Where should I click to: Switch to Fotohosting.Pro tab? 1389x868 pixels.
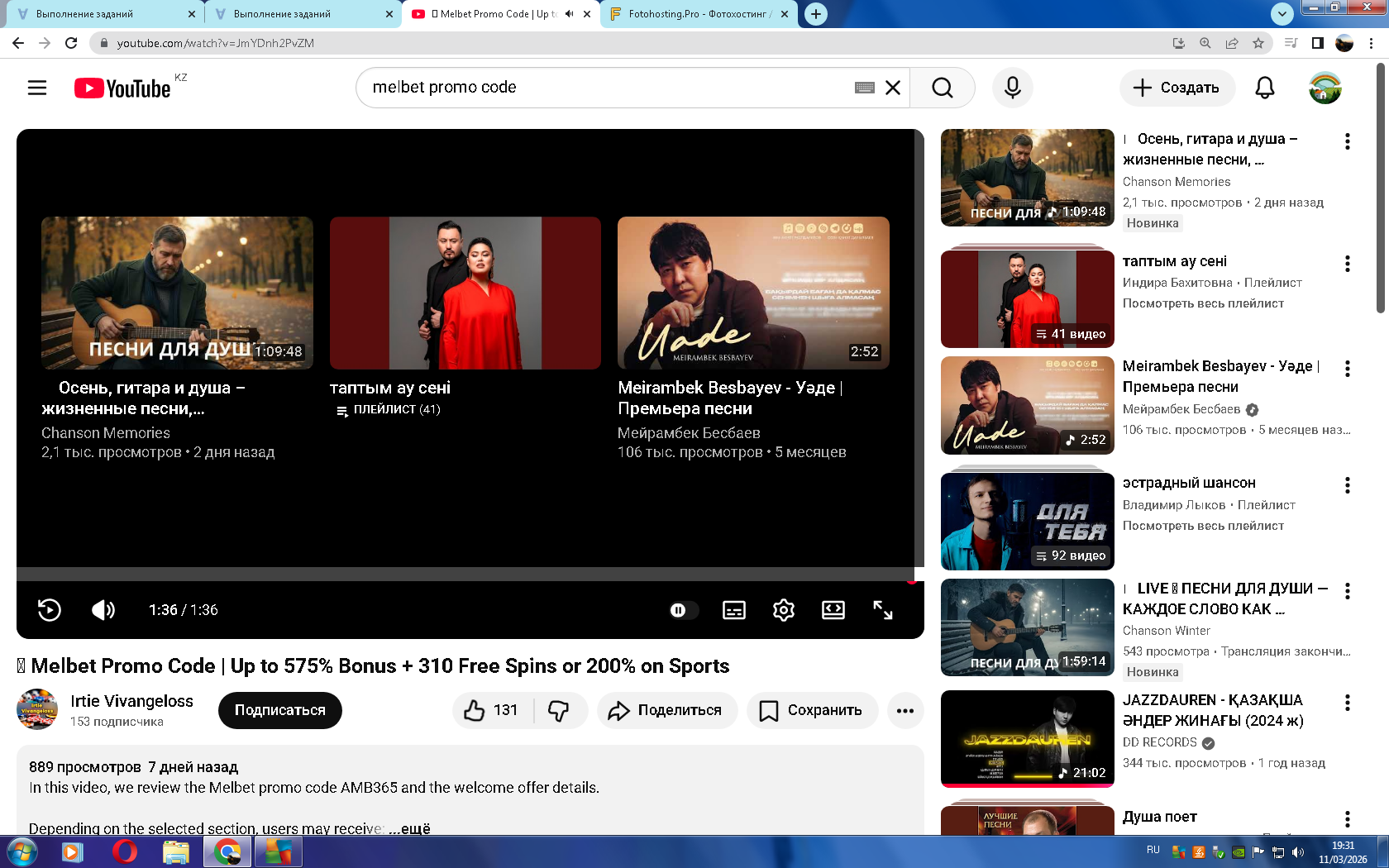pyautogui.click(x=699, y=14)
